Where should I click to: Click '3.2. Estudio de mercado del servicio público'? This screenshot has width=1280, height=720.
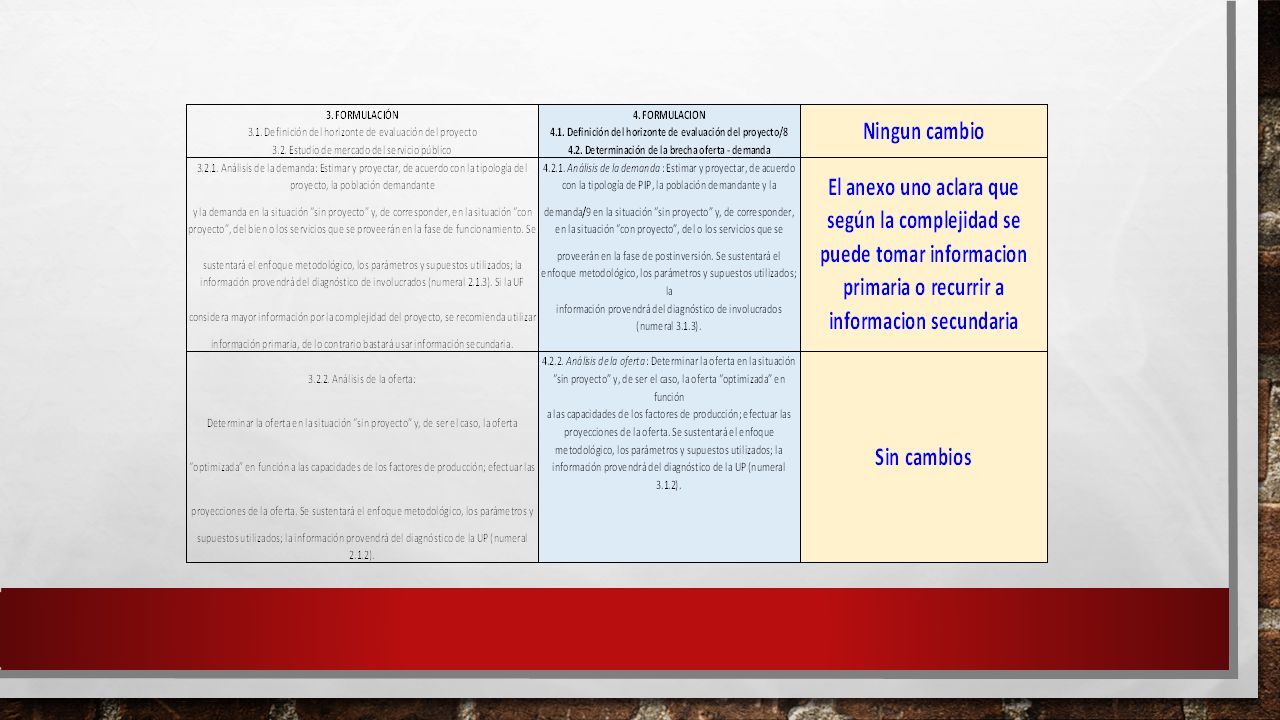pos(362,149)
